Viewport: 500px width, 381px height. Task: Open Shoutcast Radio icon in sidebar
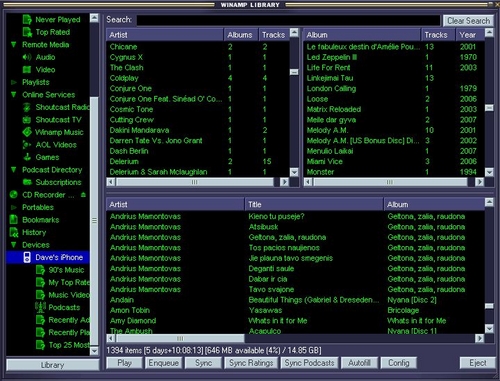tap(27, 107)
